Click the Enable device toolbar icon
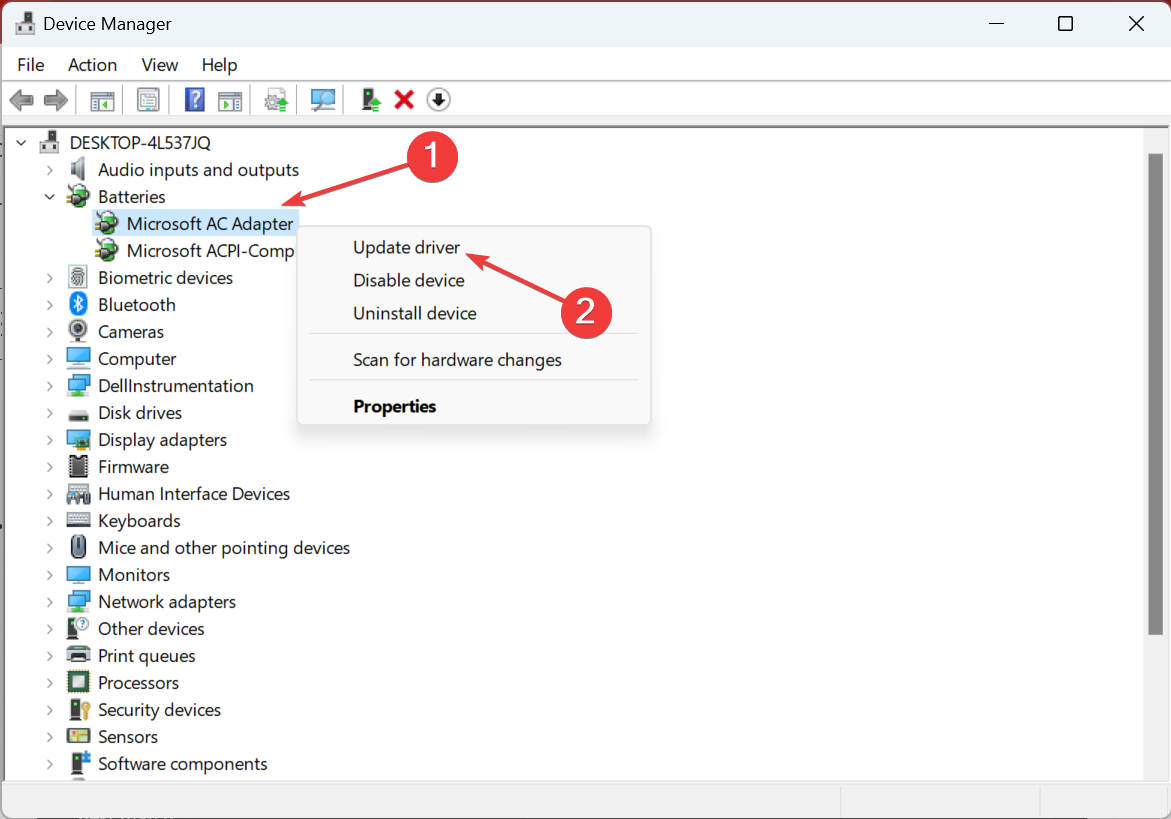 click(370, 99)
